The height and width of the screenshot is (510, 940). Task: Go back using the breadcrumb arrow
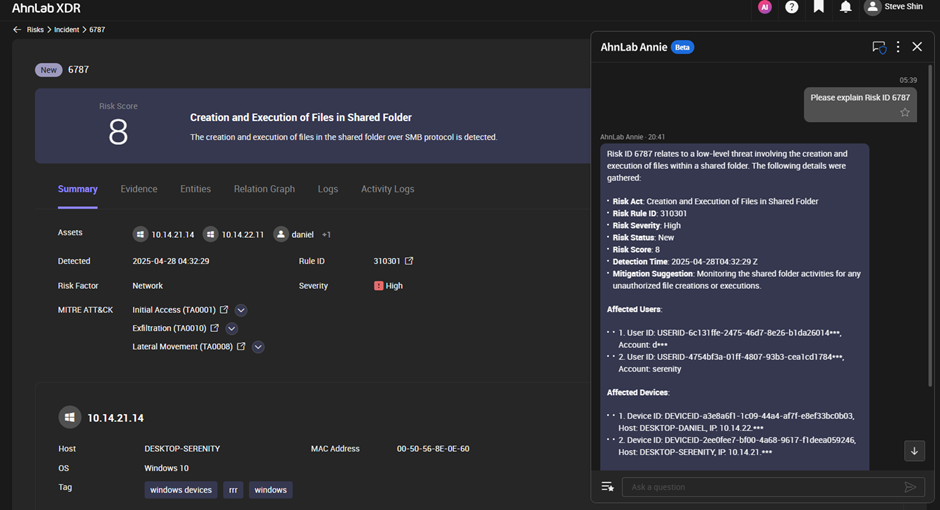point(17,29)
